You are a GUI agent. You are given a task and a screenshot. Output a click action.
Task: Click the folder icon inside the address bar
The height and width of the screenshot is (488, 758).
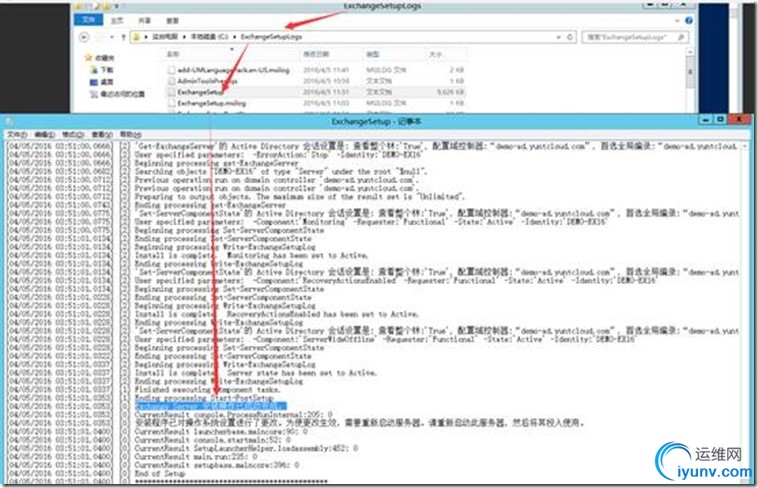point(137,37)
